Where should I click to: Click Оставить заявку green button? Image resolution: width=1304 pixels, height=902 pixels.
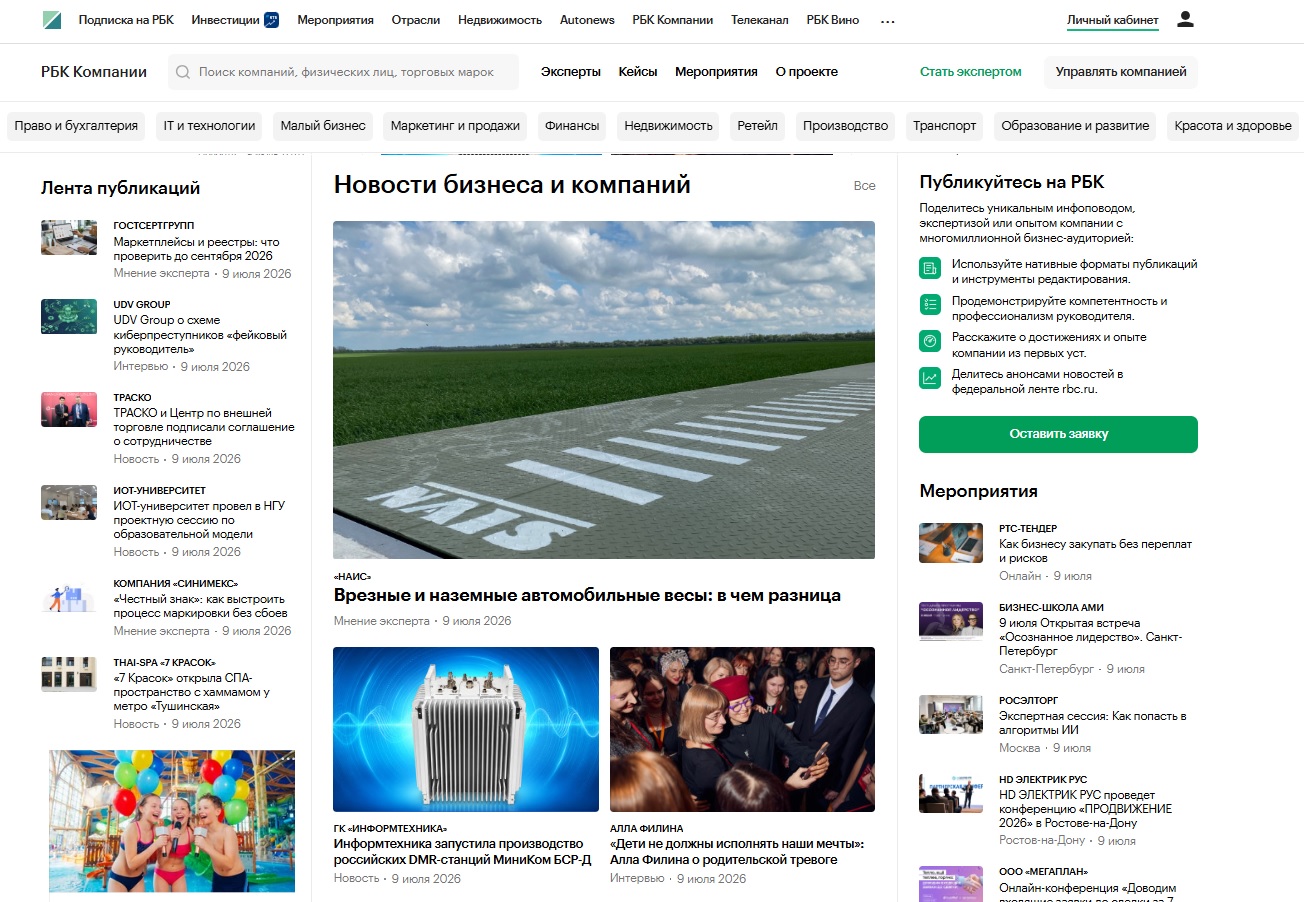1058,434
